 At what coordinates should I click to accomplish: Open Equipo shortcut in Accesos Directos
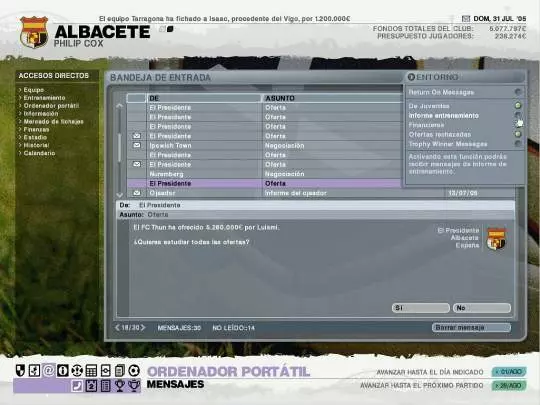(x=33, y=90)
